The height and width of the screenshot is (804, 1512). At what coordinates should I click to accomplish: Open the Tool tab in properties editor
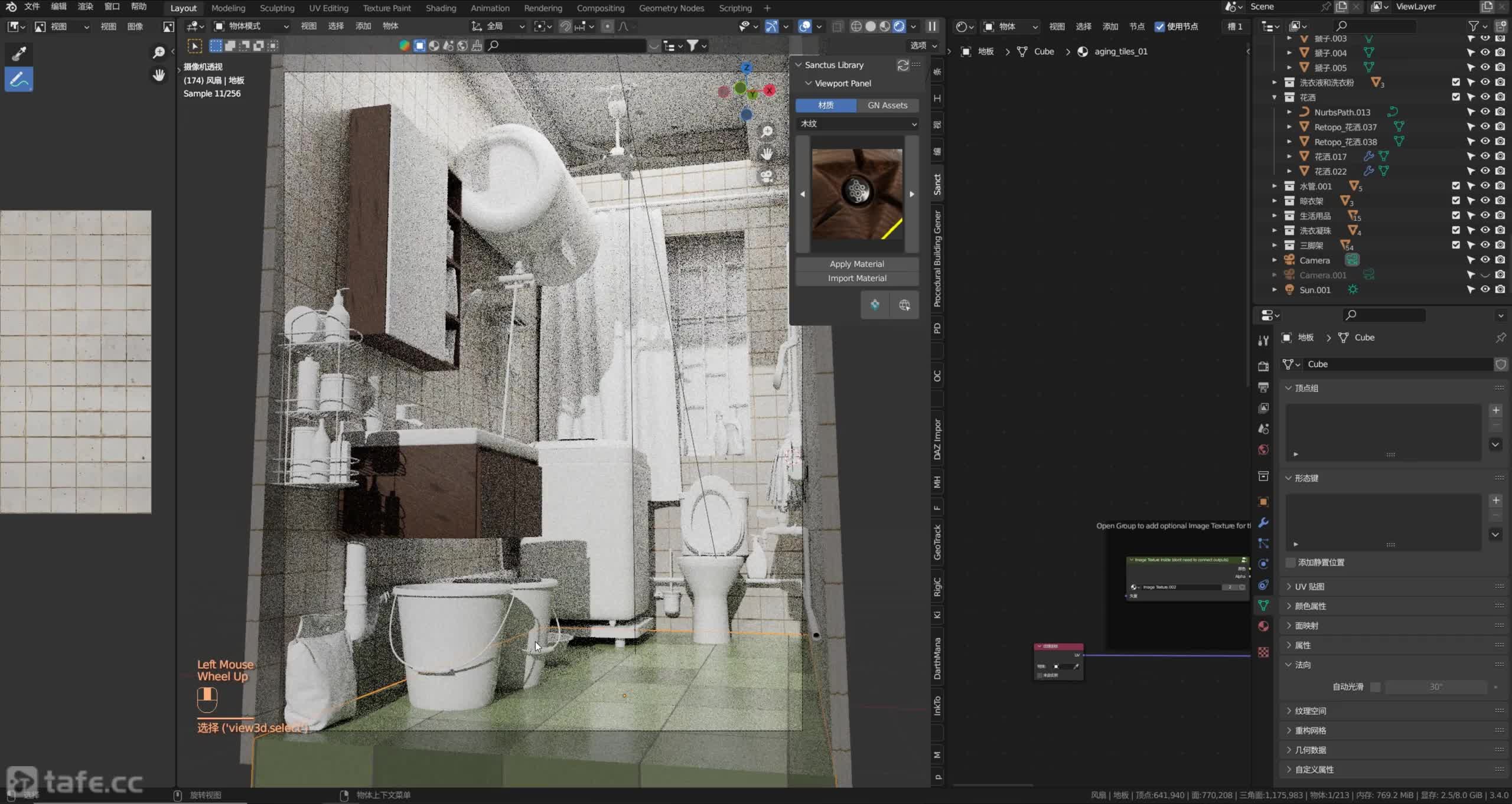pos(1263,341)
